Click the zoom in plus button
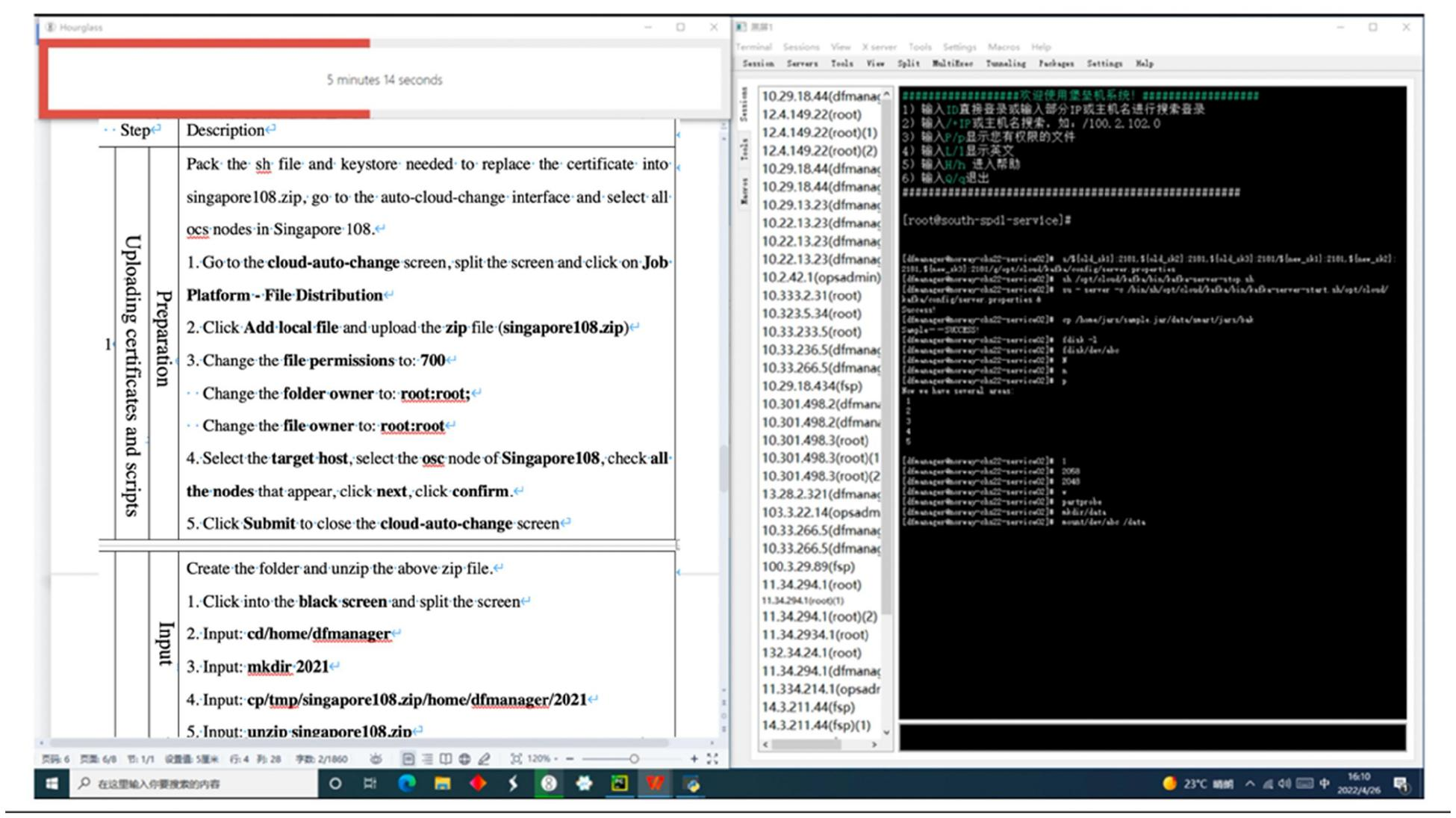Screen dimensions: 1456x818 point(694,759)
